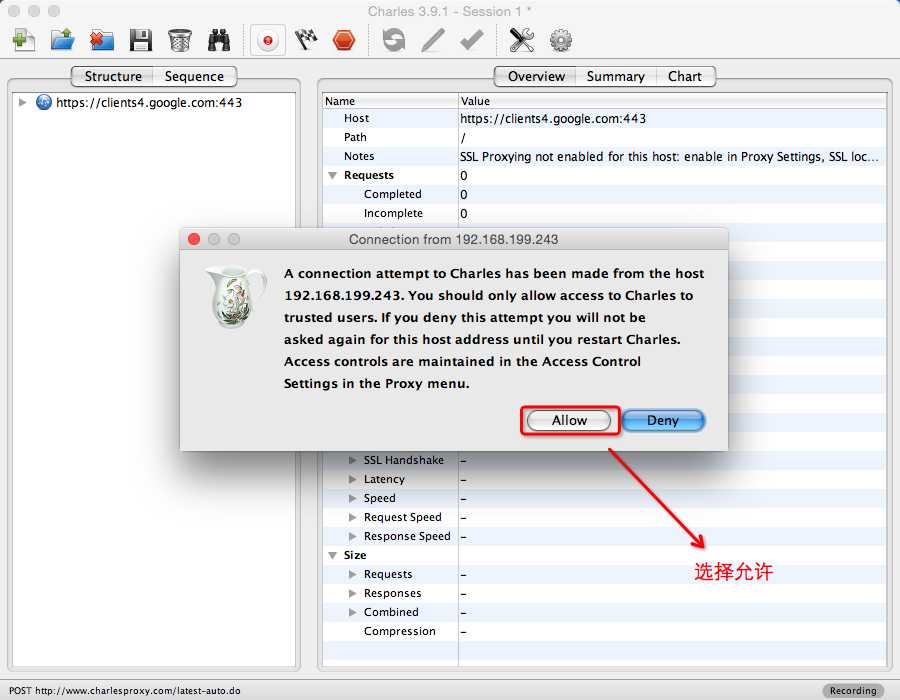Viewport: 900px width, 700px height.
Task: Expand the Requests row under Size
Action: click(x=352, y=574)
